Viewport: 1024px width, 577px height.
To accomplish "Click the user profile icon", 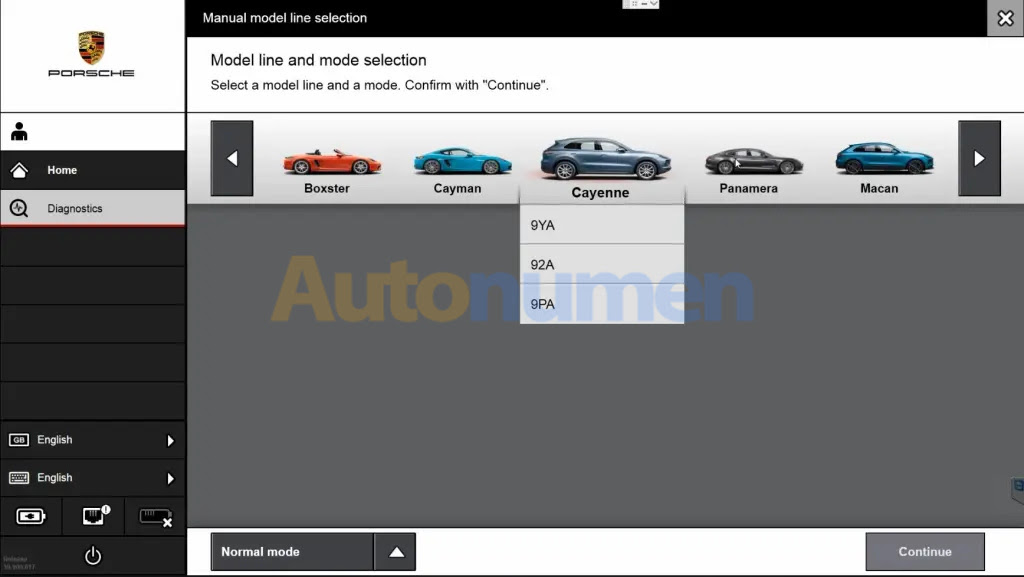I will [19, 132].
